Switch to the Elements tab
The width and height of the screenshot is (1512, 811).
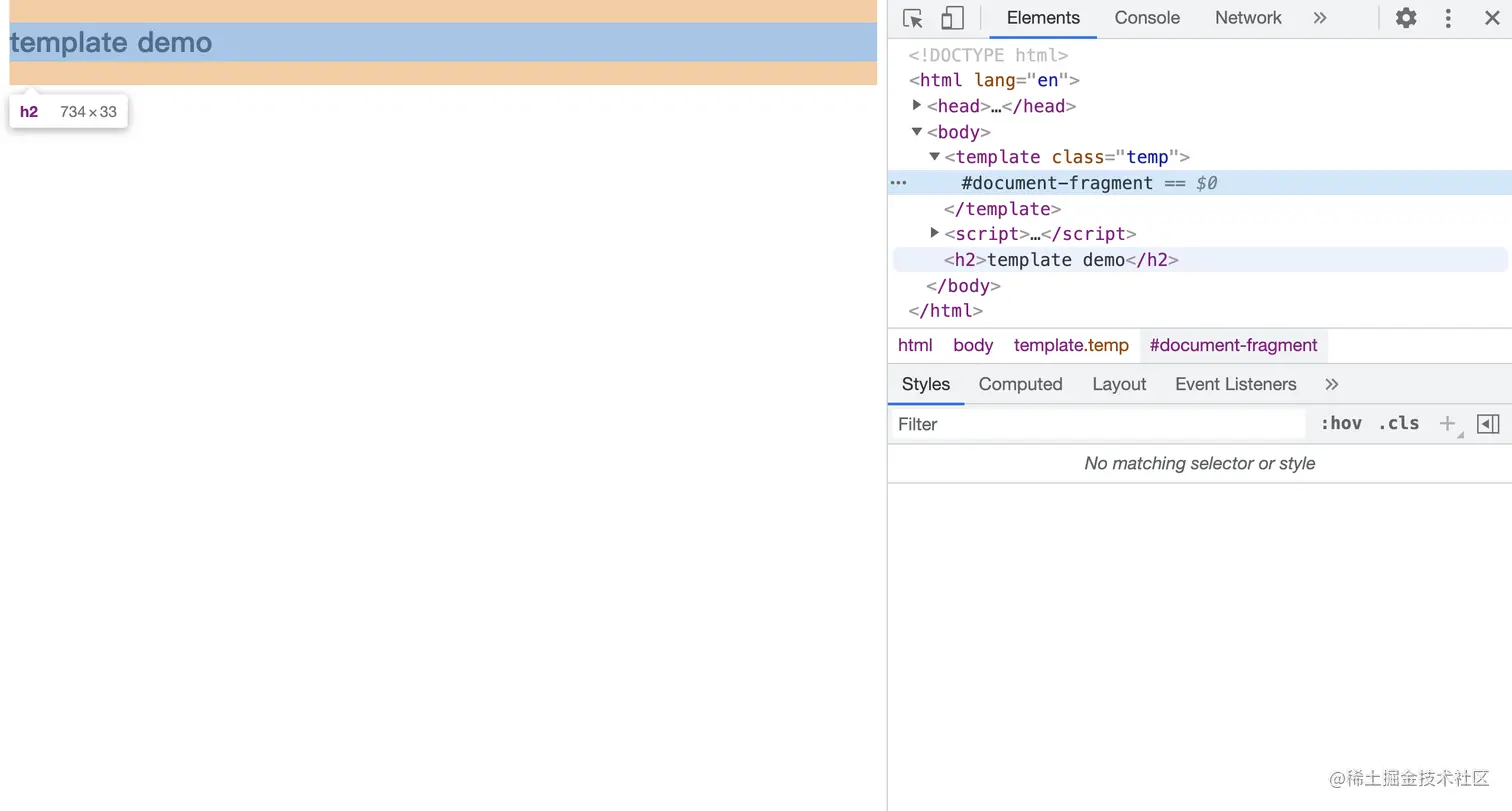[x=1043, y=18]
